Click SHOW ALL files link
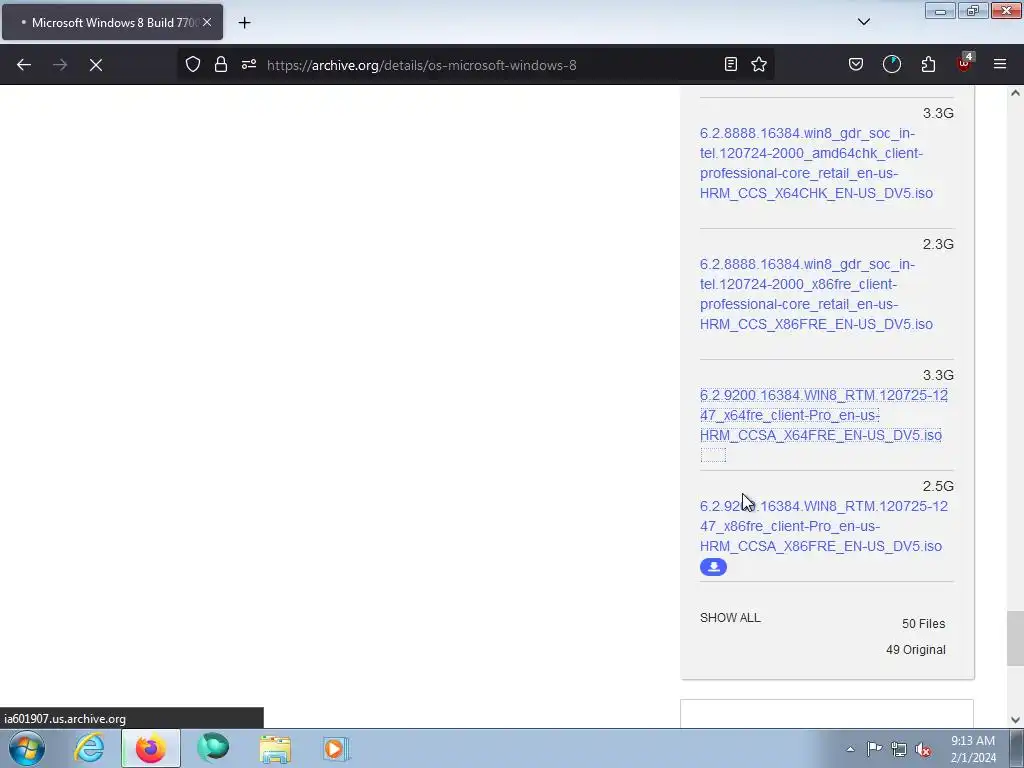This screenshot has width=1024, height=768. pyautogui.click(x=730, y=618)
